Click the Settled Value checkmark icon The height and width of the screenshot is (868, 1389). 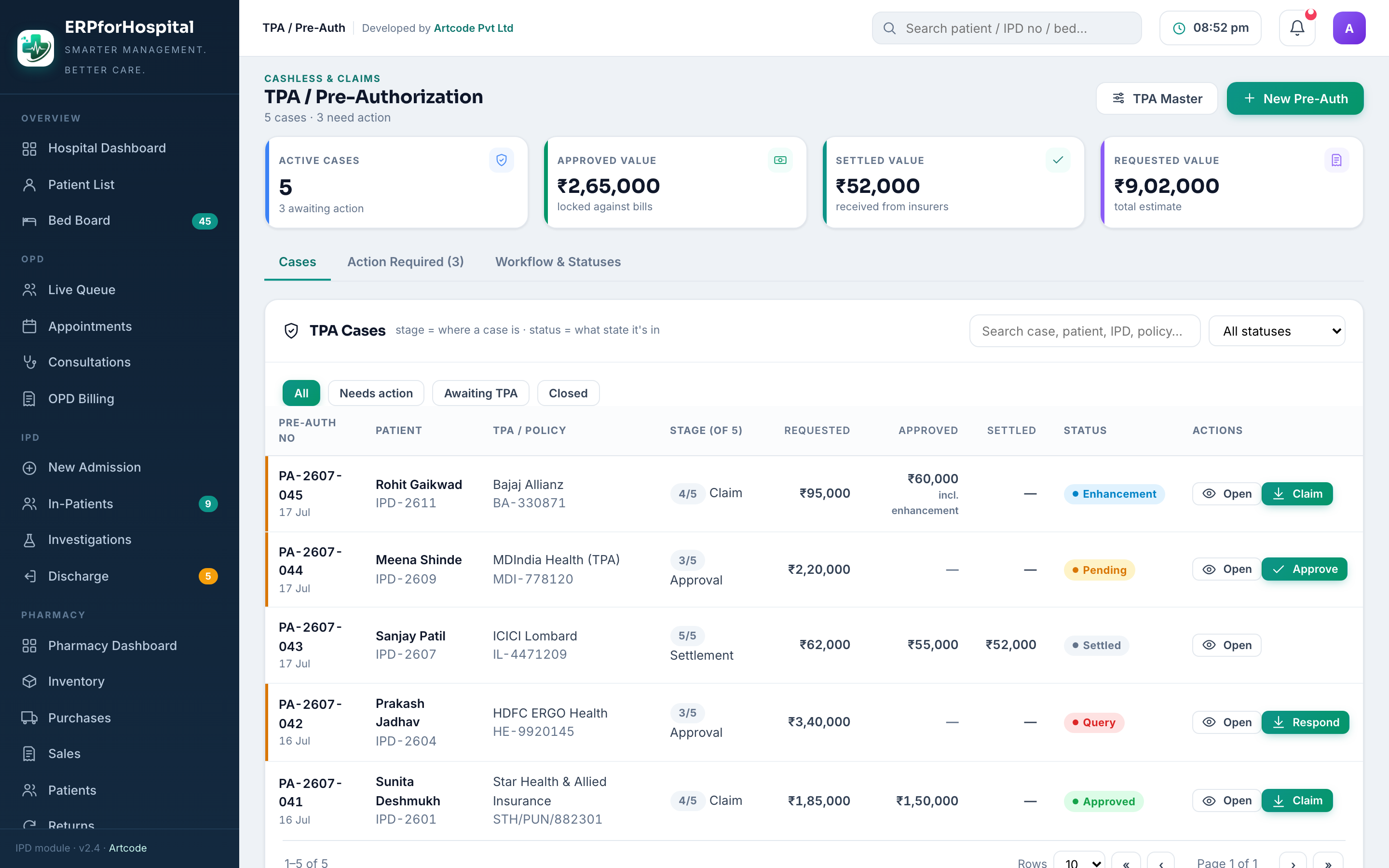pyautogui.click(x=1058, y=160)
